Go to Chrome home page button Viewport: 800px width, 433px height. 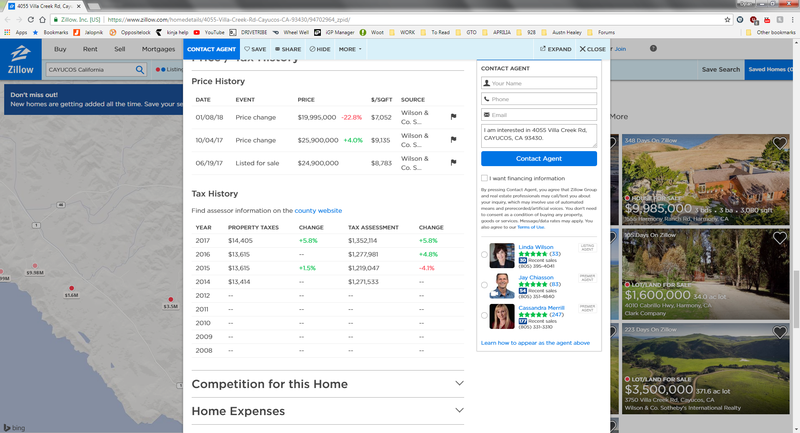point(42,19)
